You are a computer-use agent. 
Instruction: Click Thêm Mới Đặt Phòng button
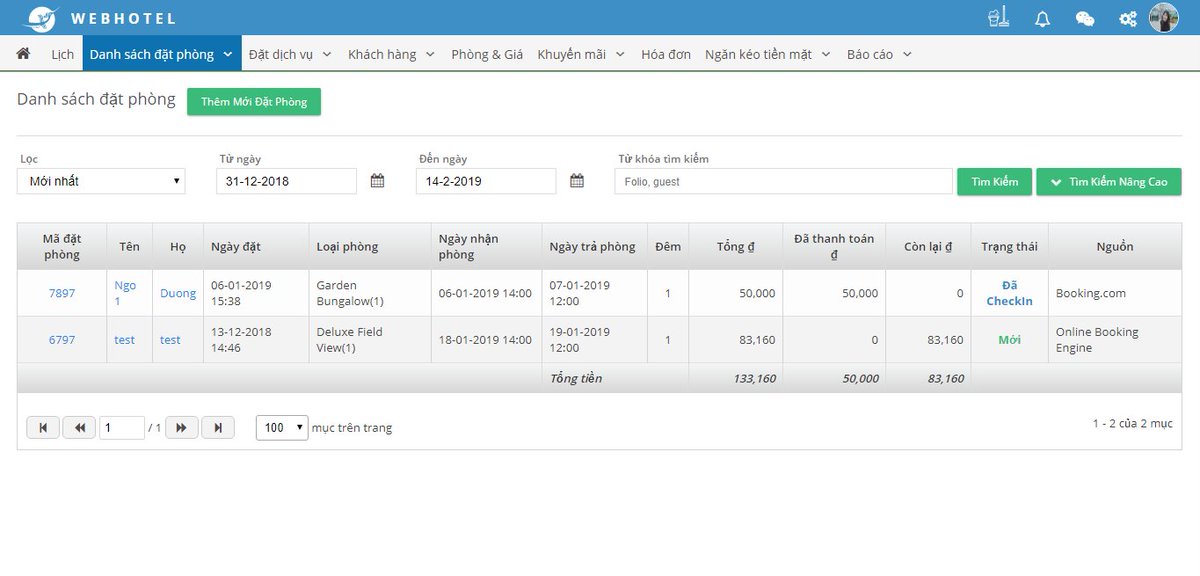click(254, 102)
